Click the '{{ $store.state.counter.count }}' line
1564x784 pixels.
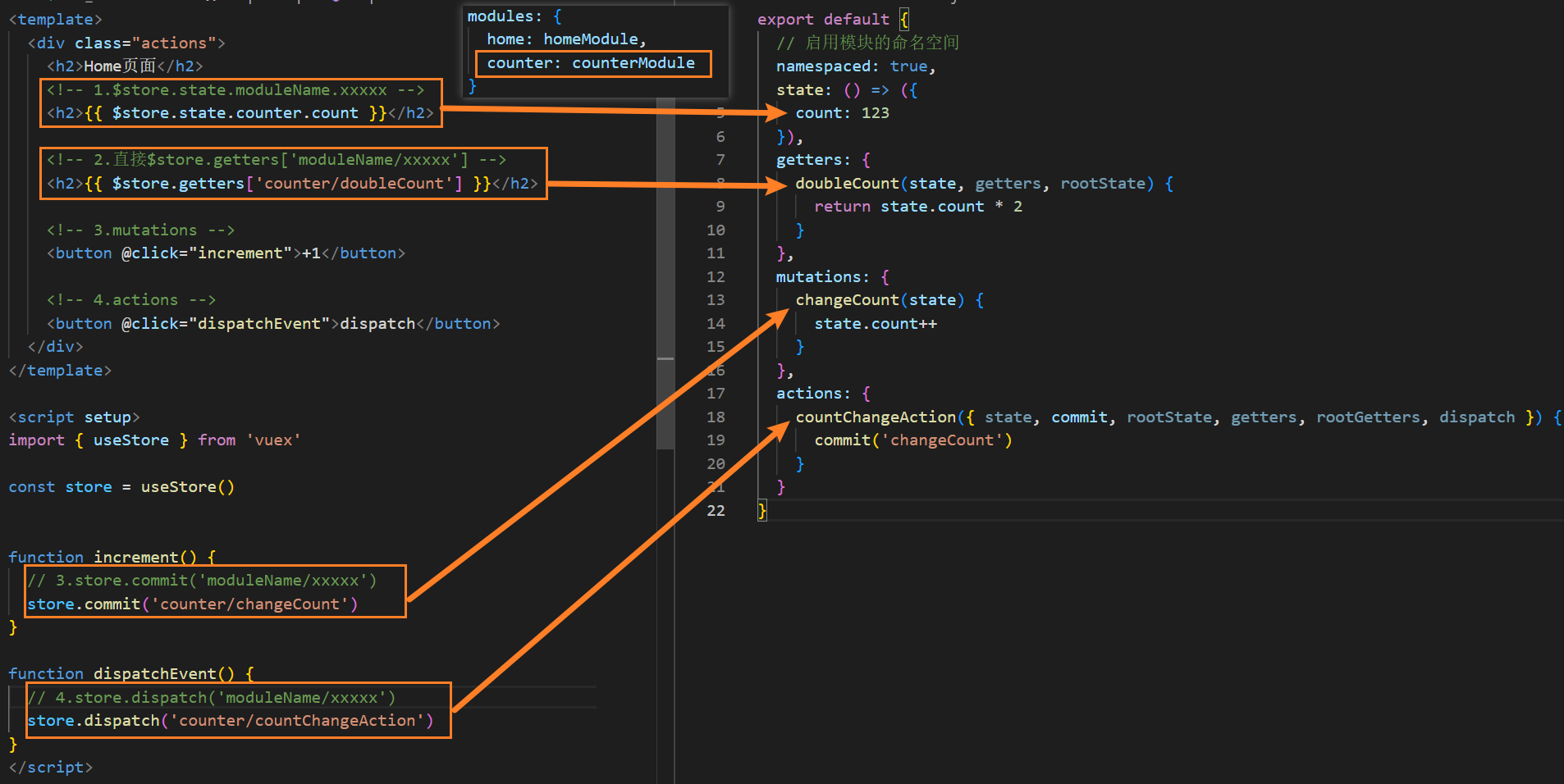tap(240, 113)
